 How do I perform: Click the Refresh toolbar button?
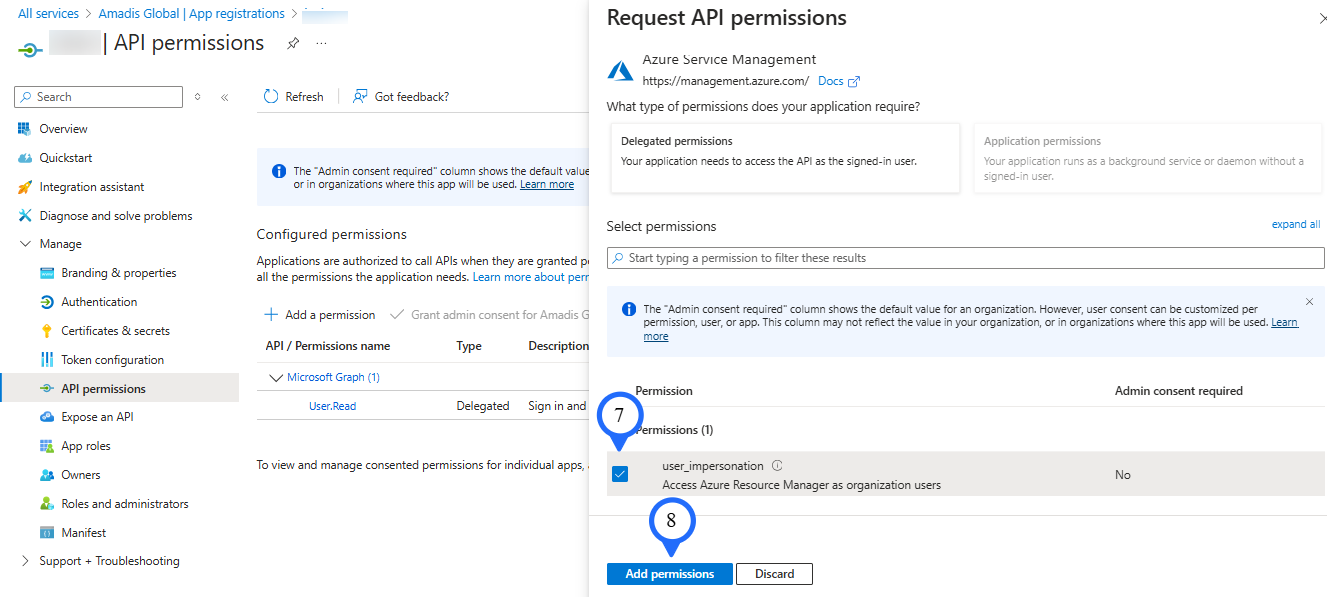pos(293,97)
